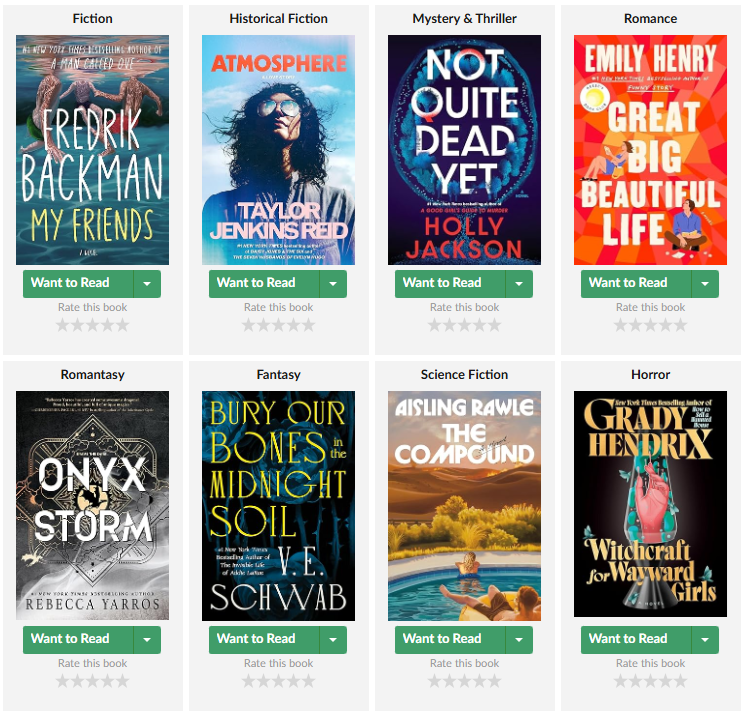Give Witchcraft for Wayward Girls four stars
749x714 pixels.
pyautogui.click(x=665, y=681)
